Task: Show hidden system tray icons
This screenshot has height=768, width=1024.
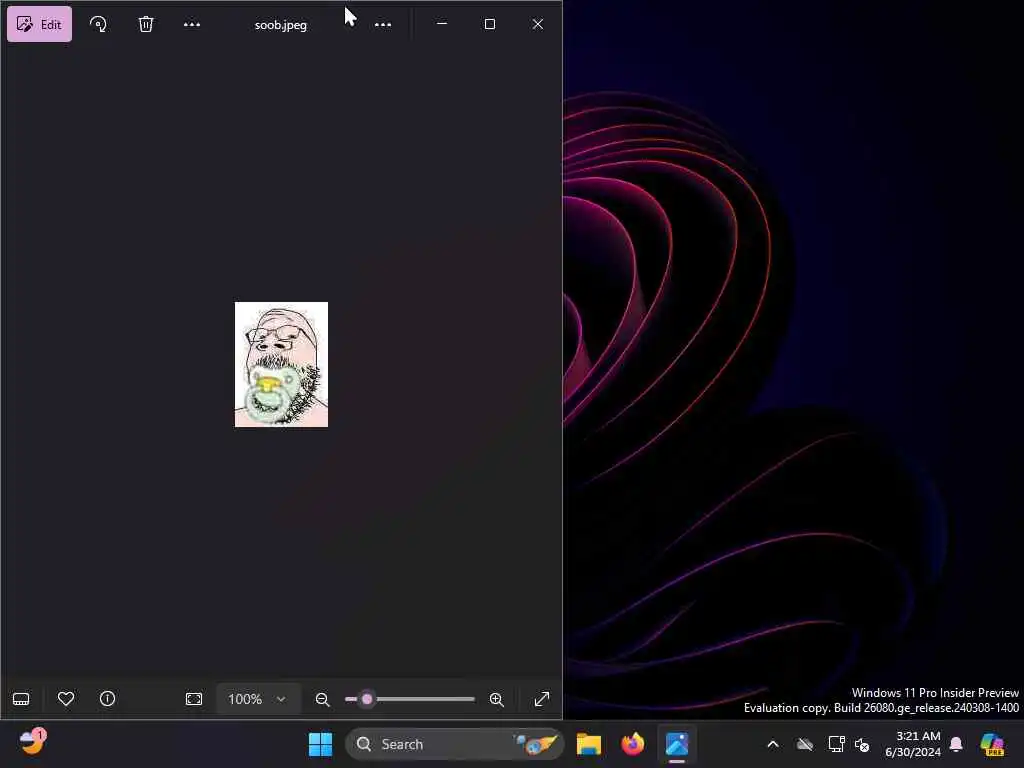Action: (773, 744)
